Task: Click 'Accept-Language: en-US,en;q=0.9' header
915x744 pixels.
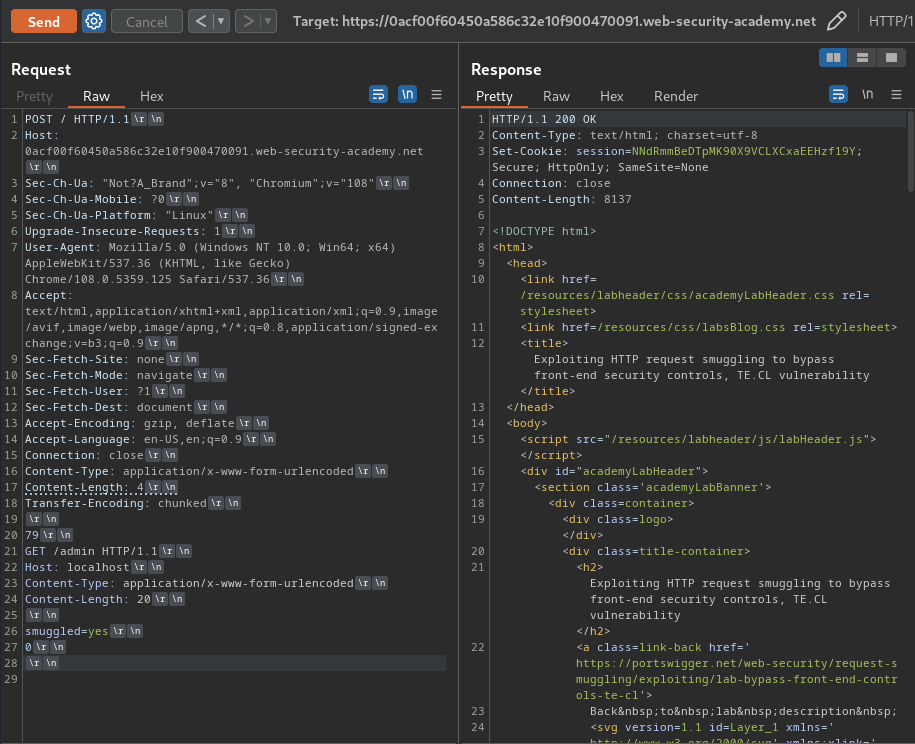Action: 133,439
